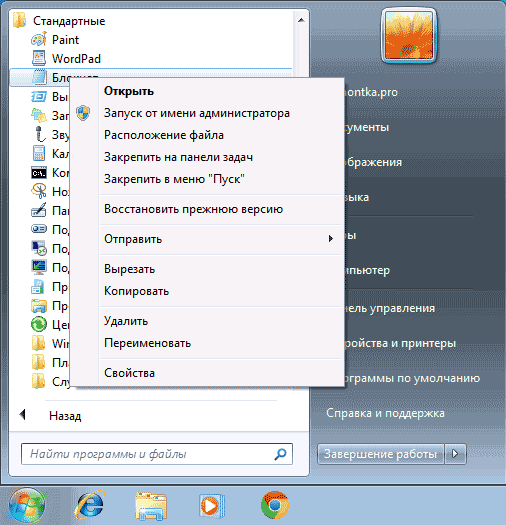Click the sound recorder microphone icon
The image size is (506, 525).
click(40, 134)
